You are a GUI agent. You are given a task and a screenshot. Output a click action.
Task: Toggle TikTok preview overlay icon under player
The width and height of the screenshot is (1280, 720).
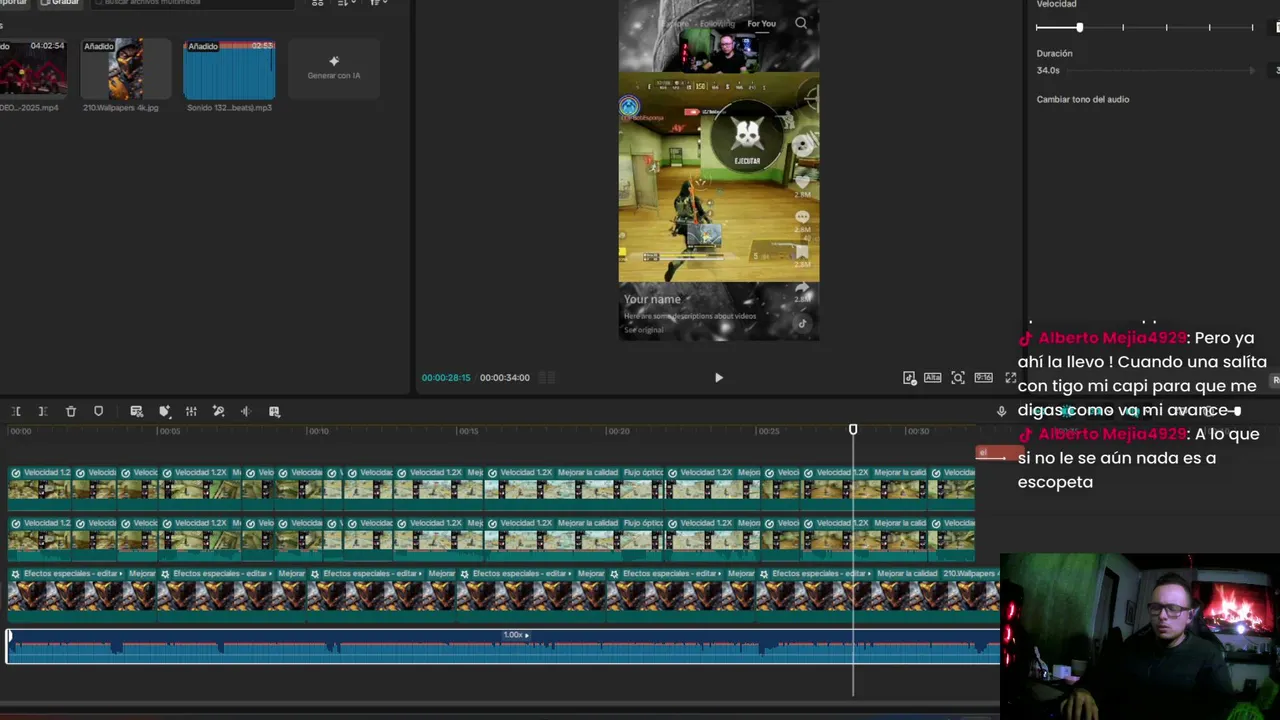(x=909, y=377)
